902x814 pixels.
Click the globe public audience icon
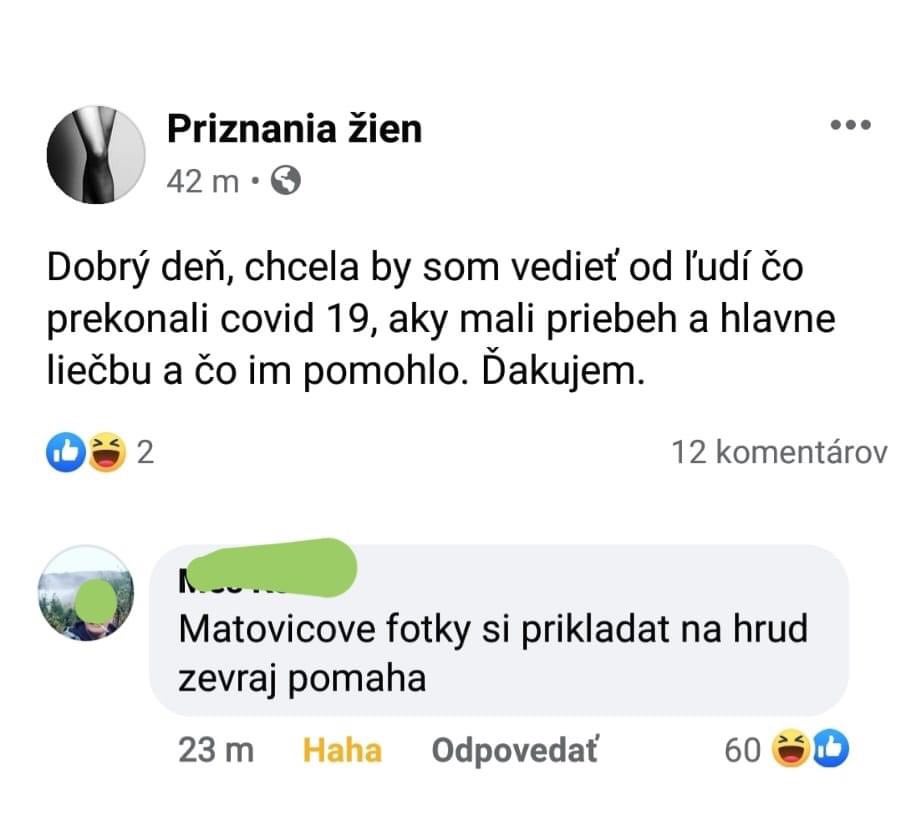[x=286, y=181]
